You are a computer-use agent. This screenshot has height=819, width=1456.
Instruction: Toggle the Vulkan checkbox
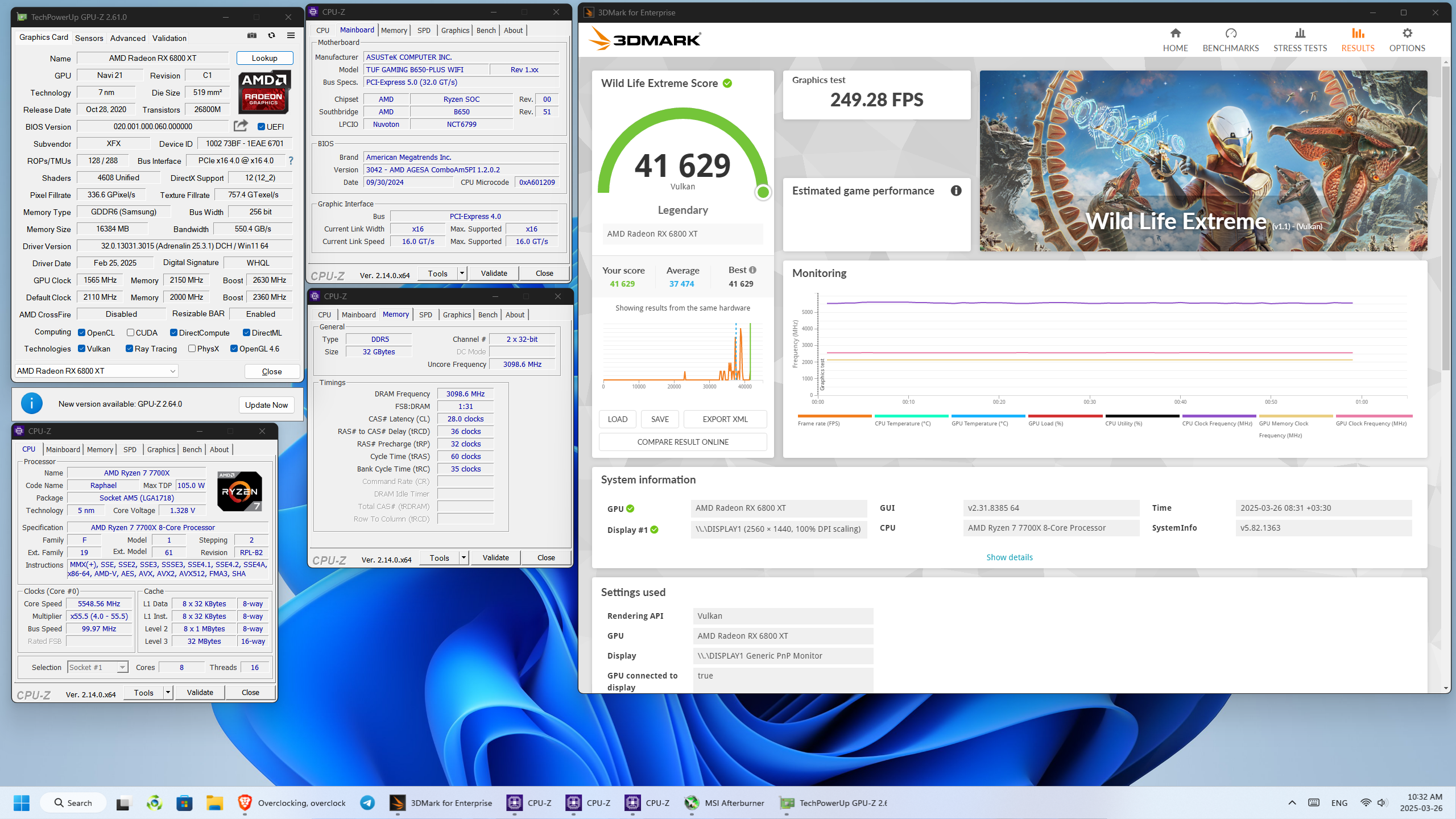coord(82,349)
